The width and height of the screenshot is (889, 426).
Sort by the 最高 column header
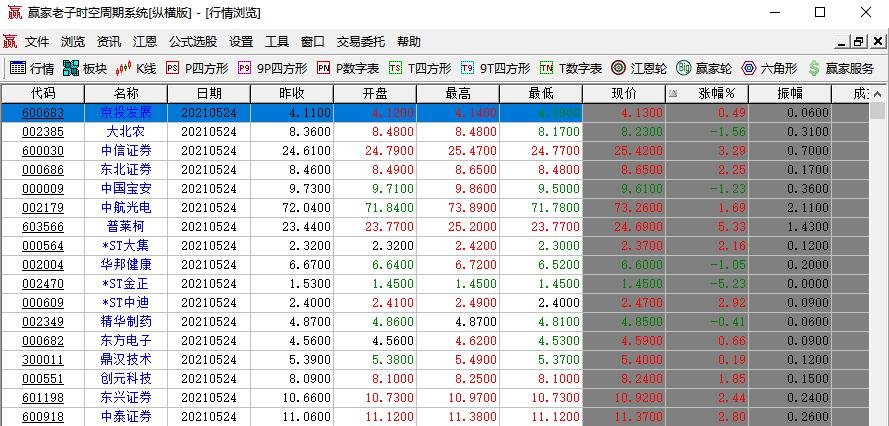[x=458, y=94]
